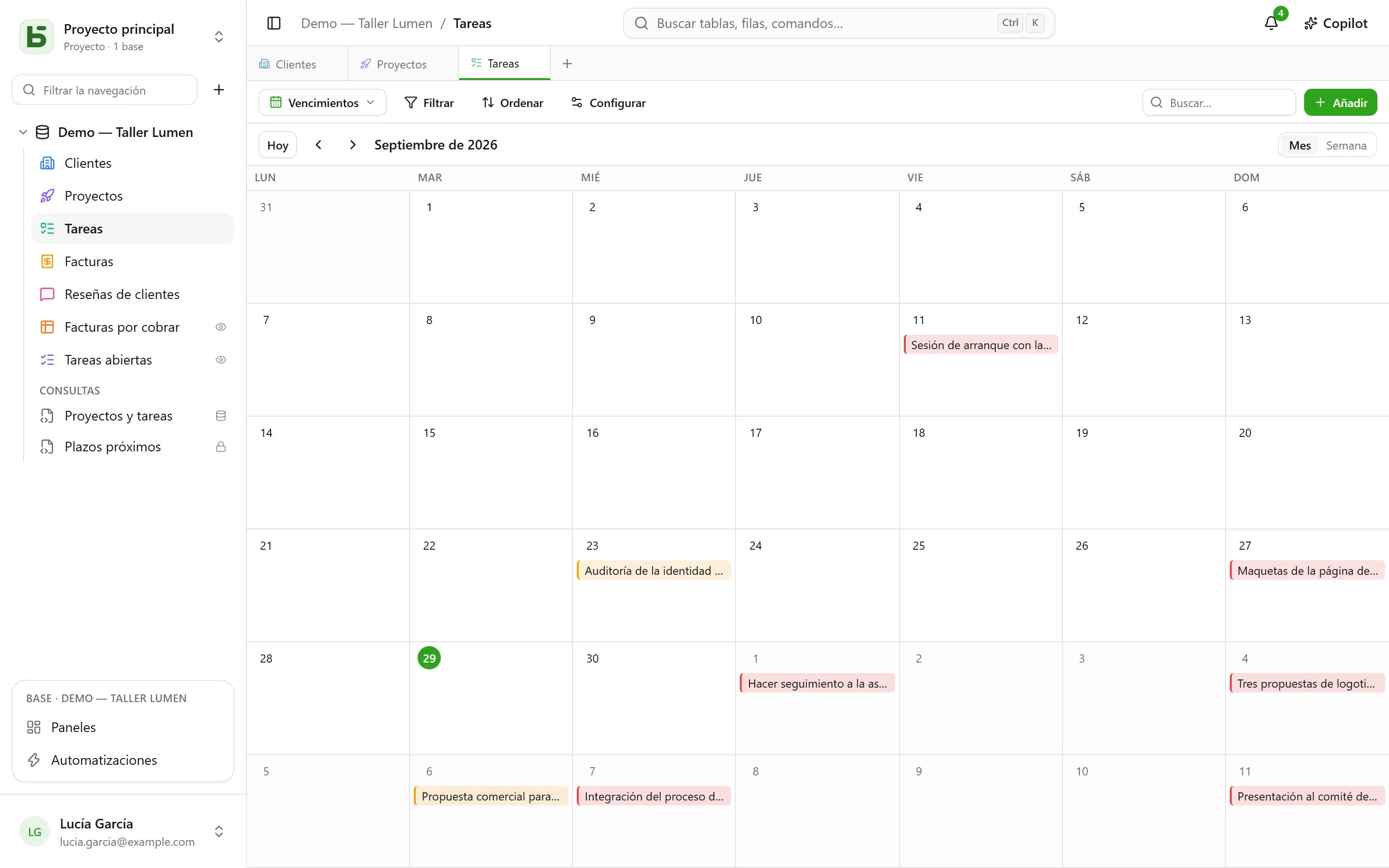The width and height of the screenshot is (1389, 868).
Task: Open Automatizaciones in base section
Action: [x=123, y=760]
